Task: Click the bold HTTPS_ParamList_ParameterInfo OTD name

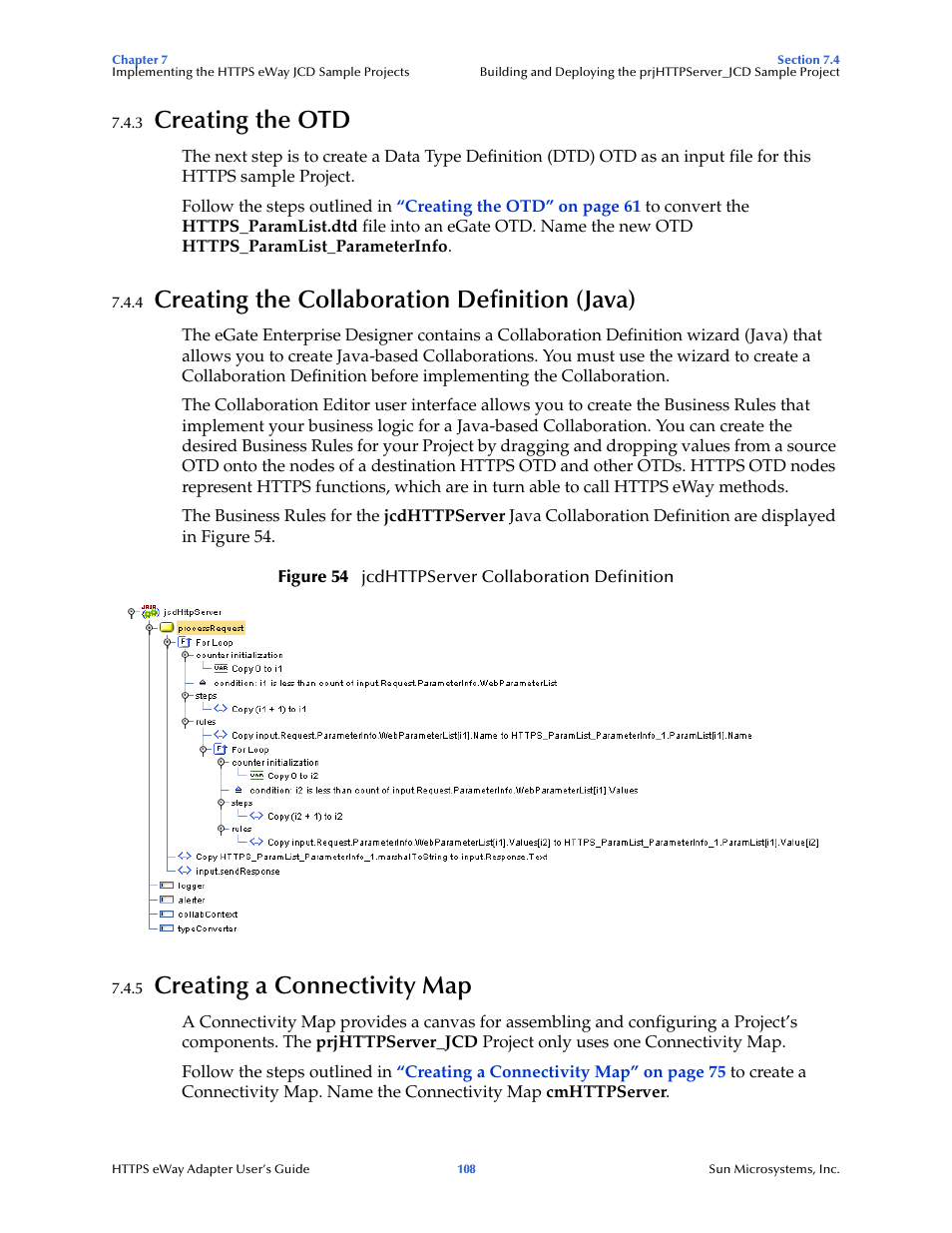Action: pyautogui.click(x=314, y=246)
